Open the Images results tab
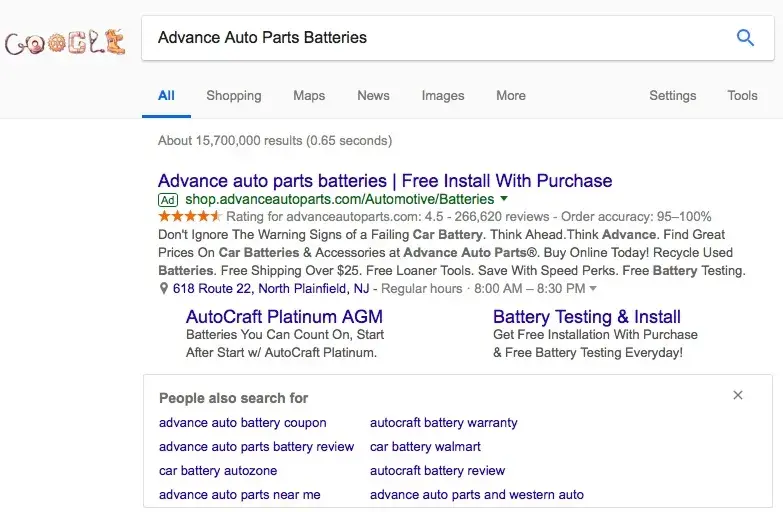Image resolution: width=783 pixels, height=512 pixels. [x=442, y=95]
